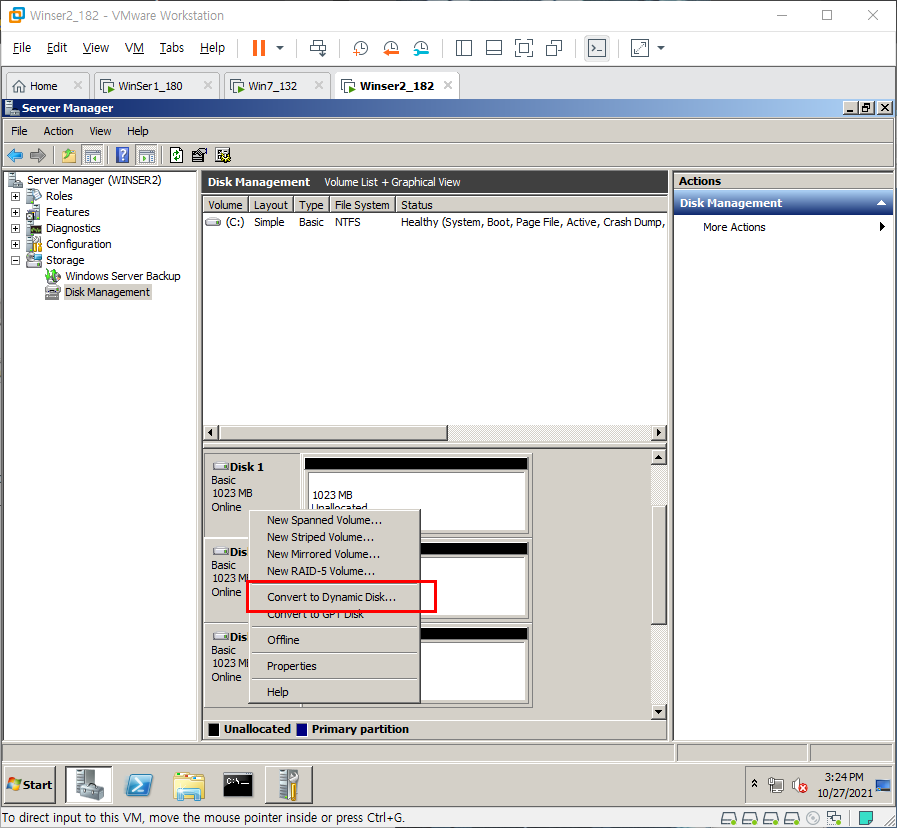Click the stretch guest display icon
897x828 pixels.
pyautogui.click(x=640, y=48)
